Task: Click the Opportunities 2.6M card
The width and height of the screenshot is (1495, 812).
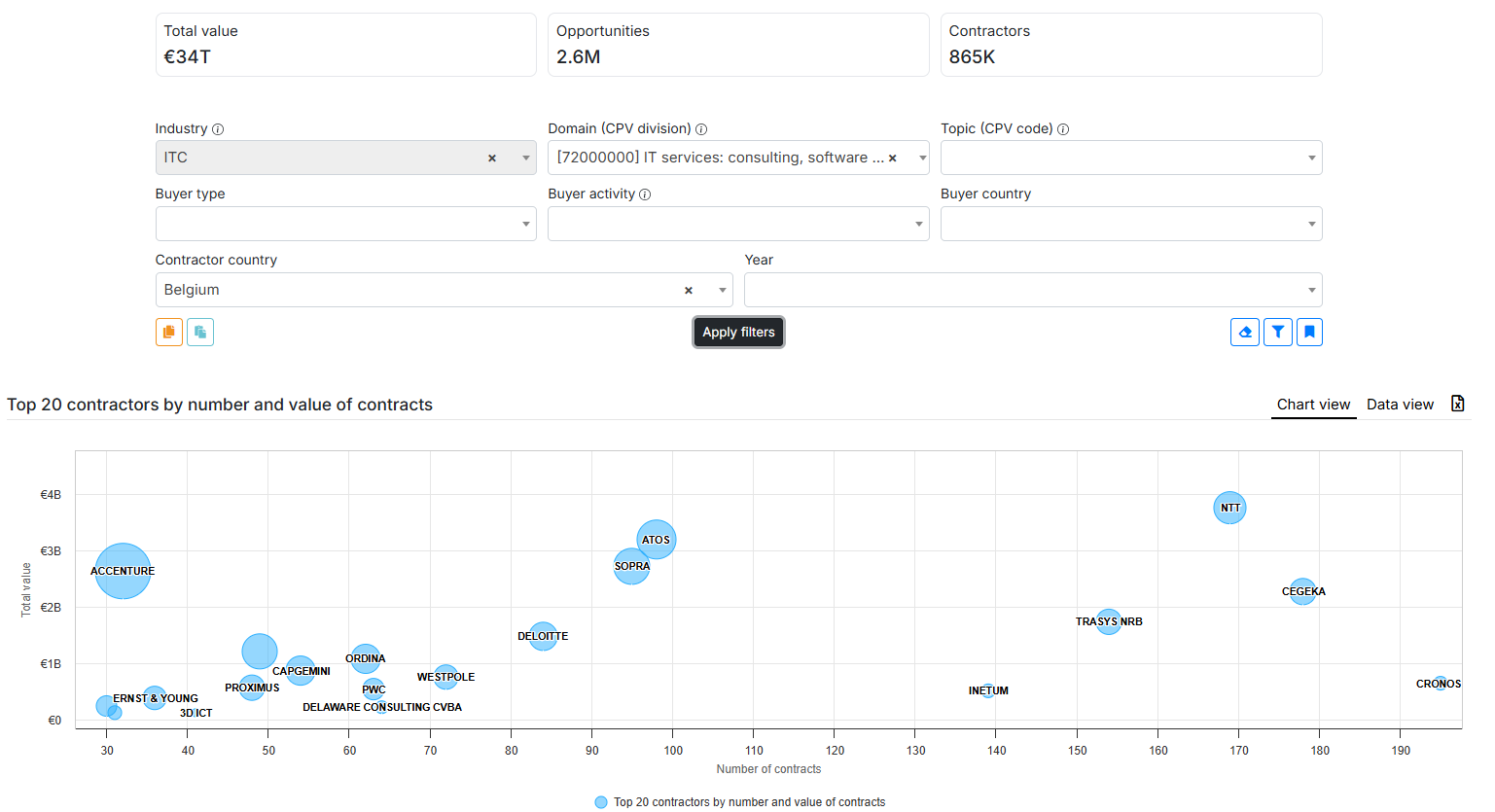Action: pos(738,45)
